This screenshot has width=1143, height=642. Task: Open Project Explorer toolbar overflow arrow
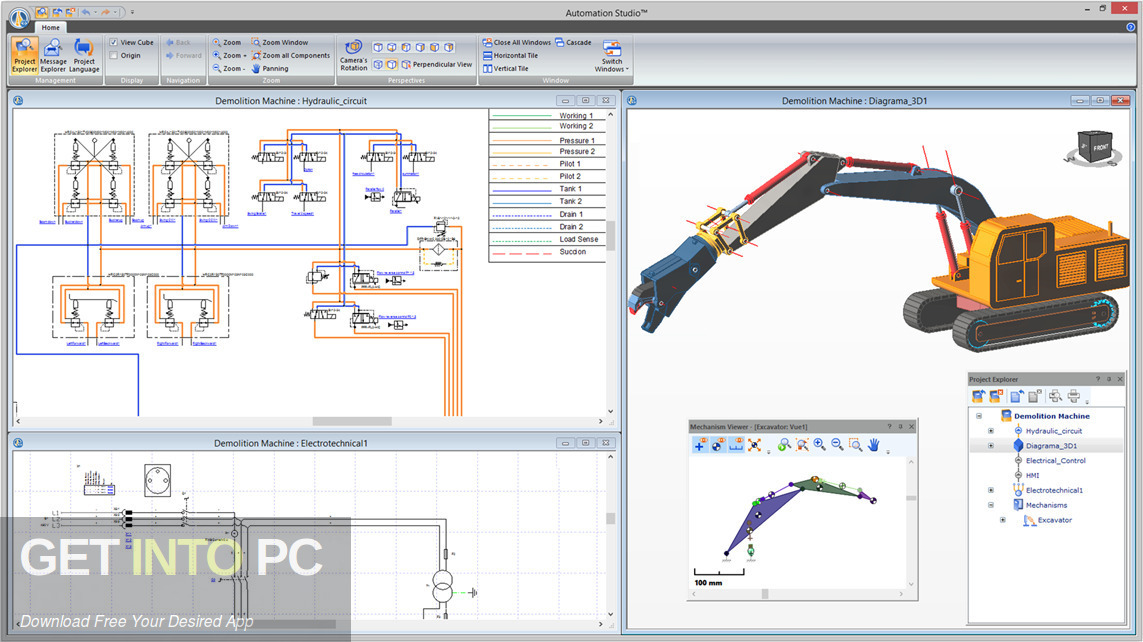(1087, 402)
